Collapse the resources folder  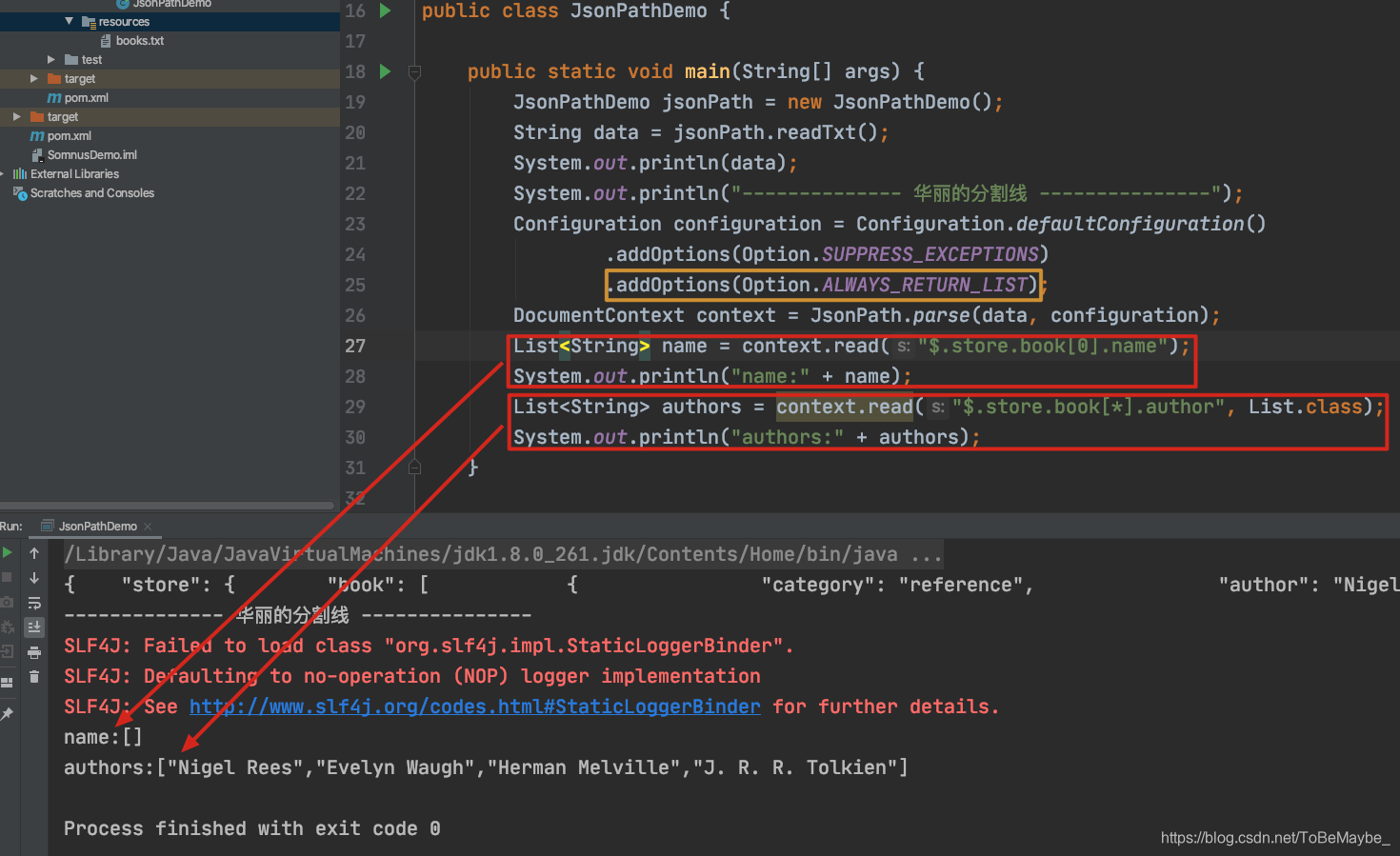coord(70,21)
